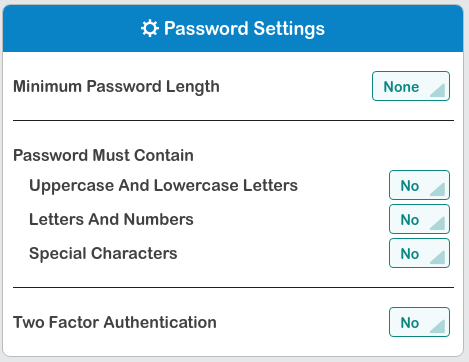The height and width of the screenshot is (362, 469).
Task: Click the corner triangle of the Letters And Numbers dropdown
Action: point(438,223)
